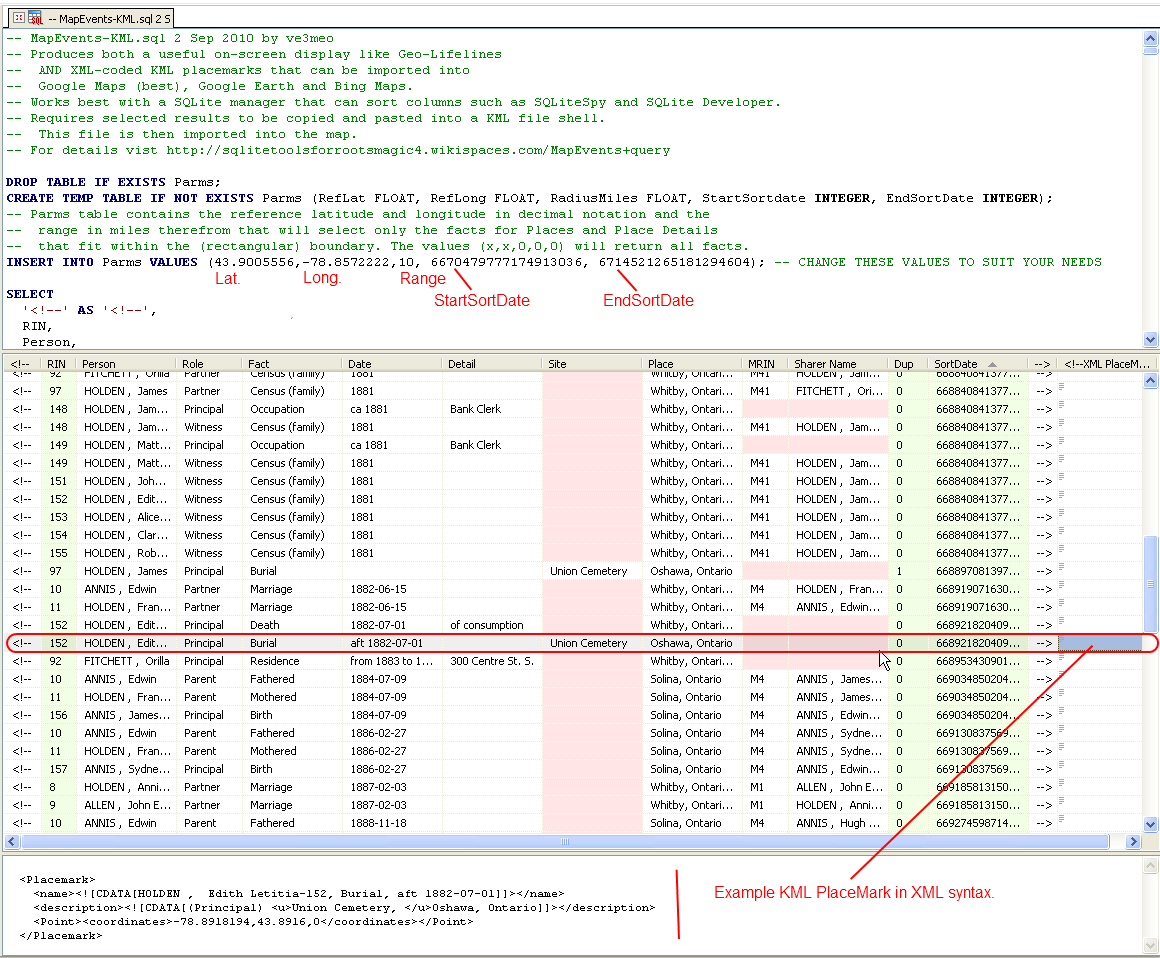Image resolution: width=1160 pixels, height=958 pixels.
Task: Select '668897081397...' SortDate cell
Action: (977, 571)
